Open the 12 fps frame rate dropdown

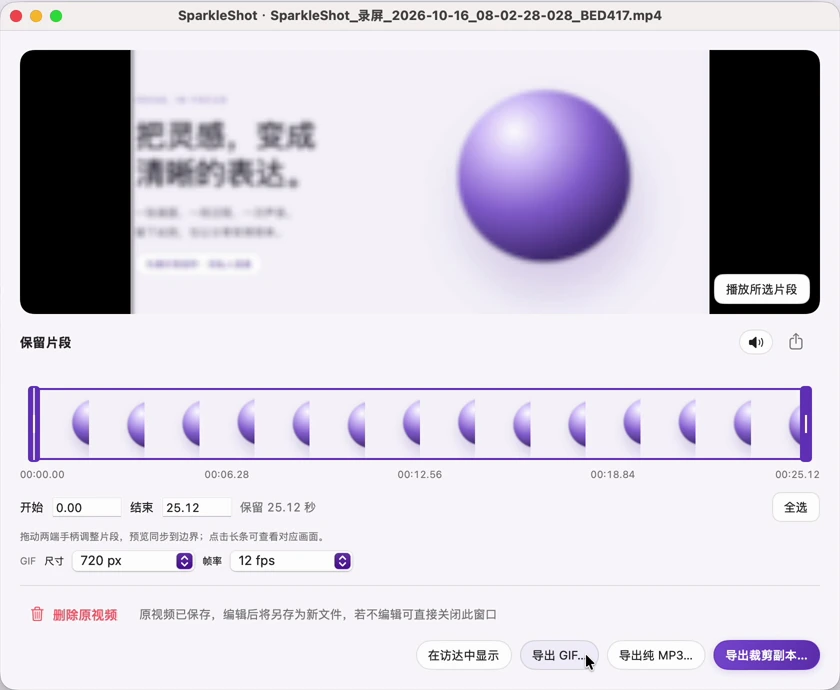[291, 561]
